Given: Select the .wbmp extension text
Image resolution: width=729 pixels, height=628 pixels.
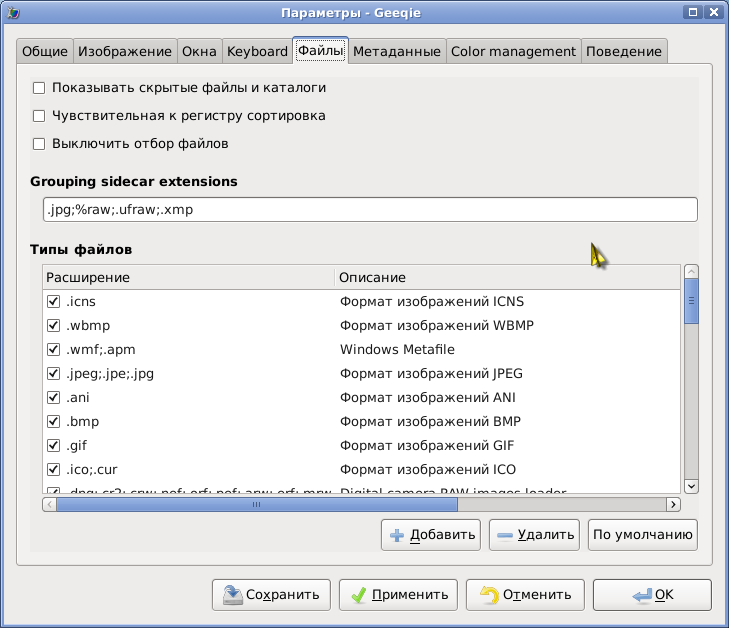Looking at the screenshot, I should (x=88, y=326).
